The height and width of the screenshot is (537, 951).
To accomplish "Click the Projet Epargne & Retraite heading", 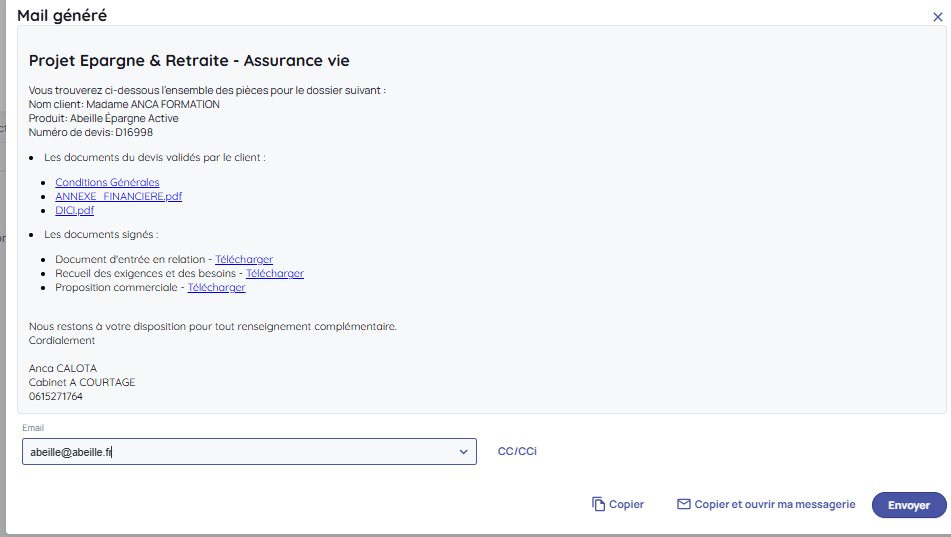I will click(189, 61).
